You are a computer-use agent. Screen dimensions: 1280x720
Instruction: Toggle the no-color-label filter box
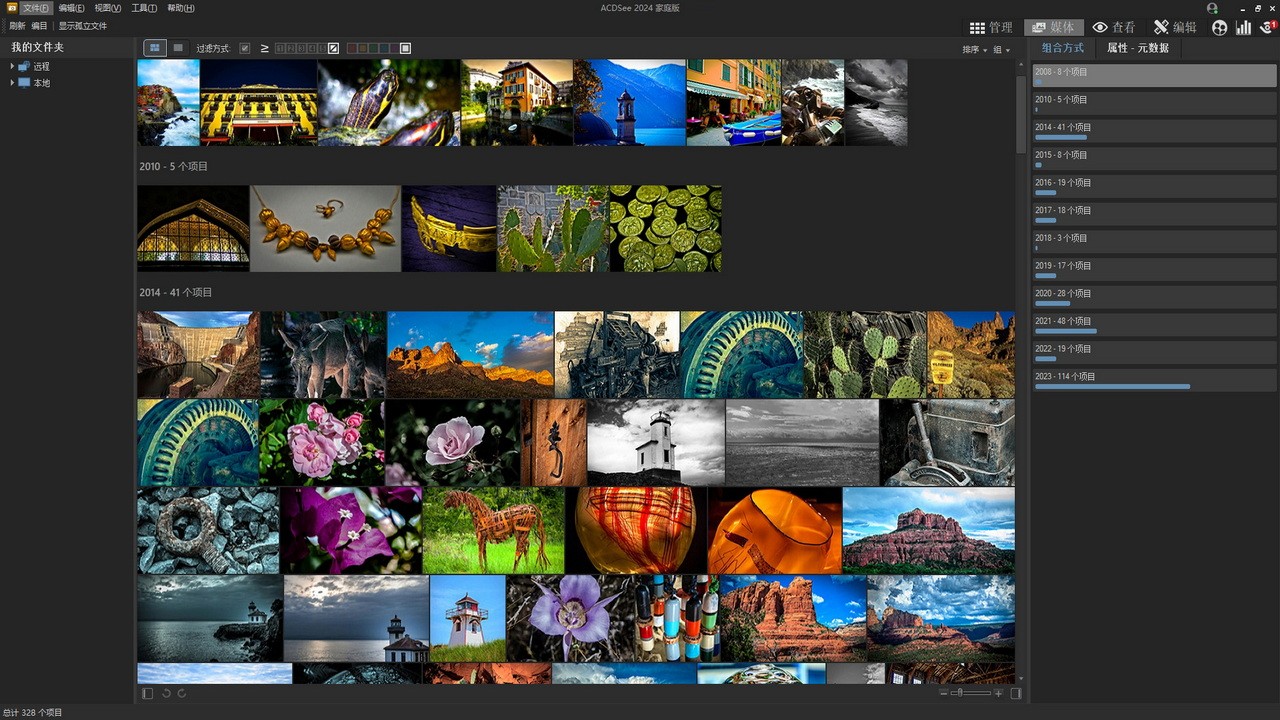click(x=405, y=48)
